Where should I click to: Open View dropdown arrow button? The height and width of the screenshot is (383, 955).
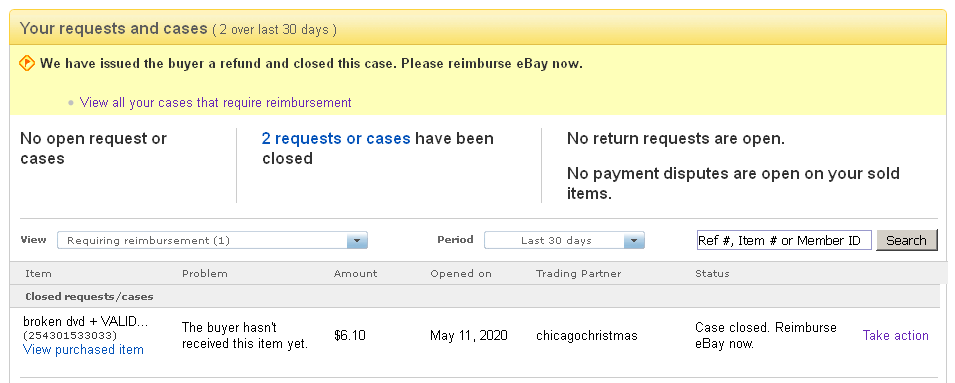tap(357, 241)
